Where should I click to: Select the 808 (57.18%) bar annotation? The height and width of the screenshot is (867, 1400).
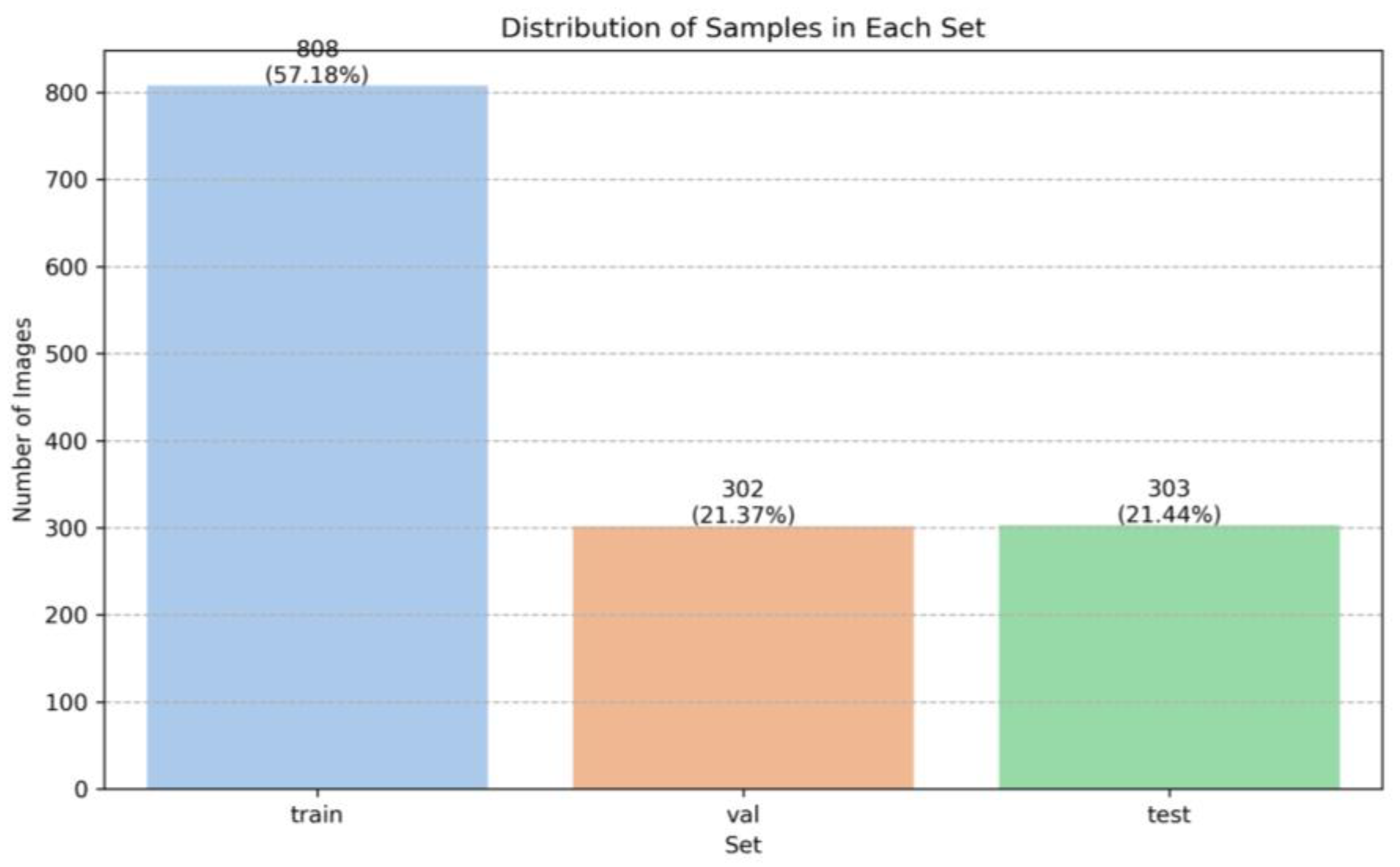click(317, 62)
